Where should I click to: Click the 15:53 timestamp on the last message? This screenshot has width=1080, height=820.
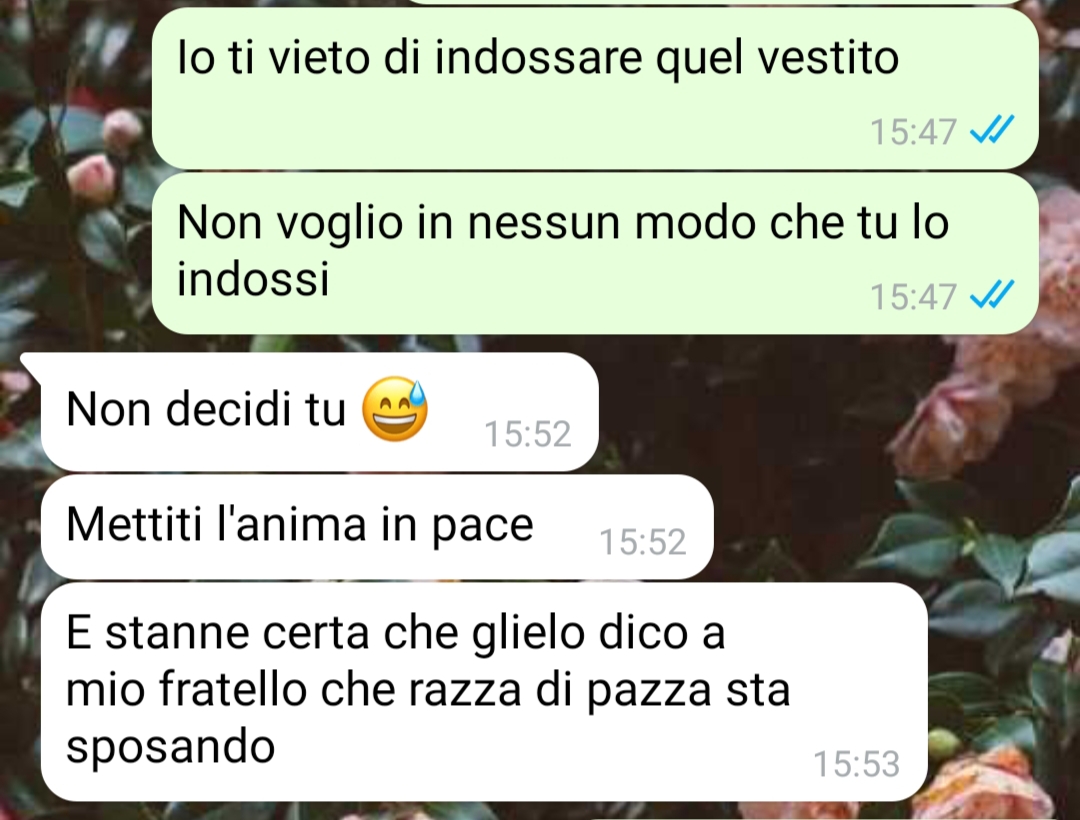point(856,764)
